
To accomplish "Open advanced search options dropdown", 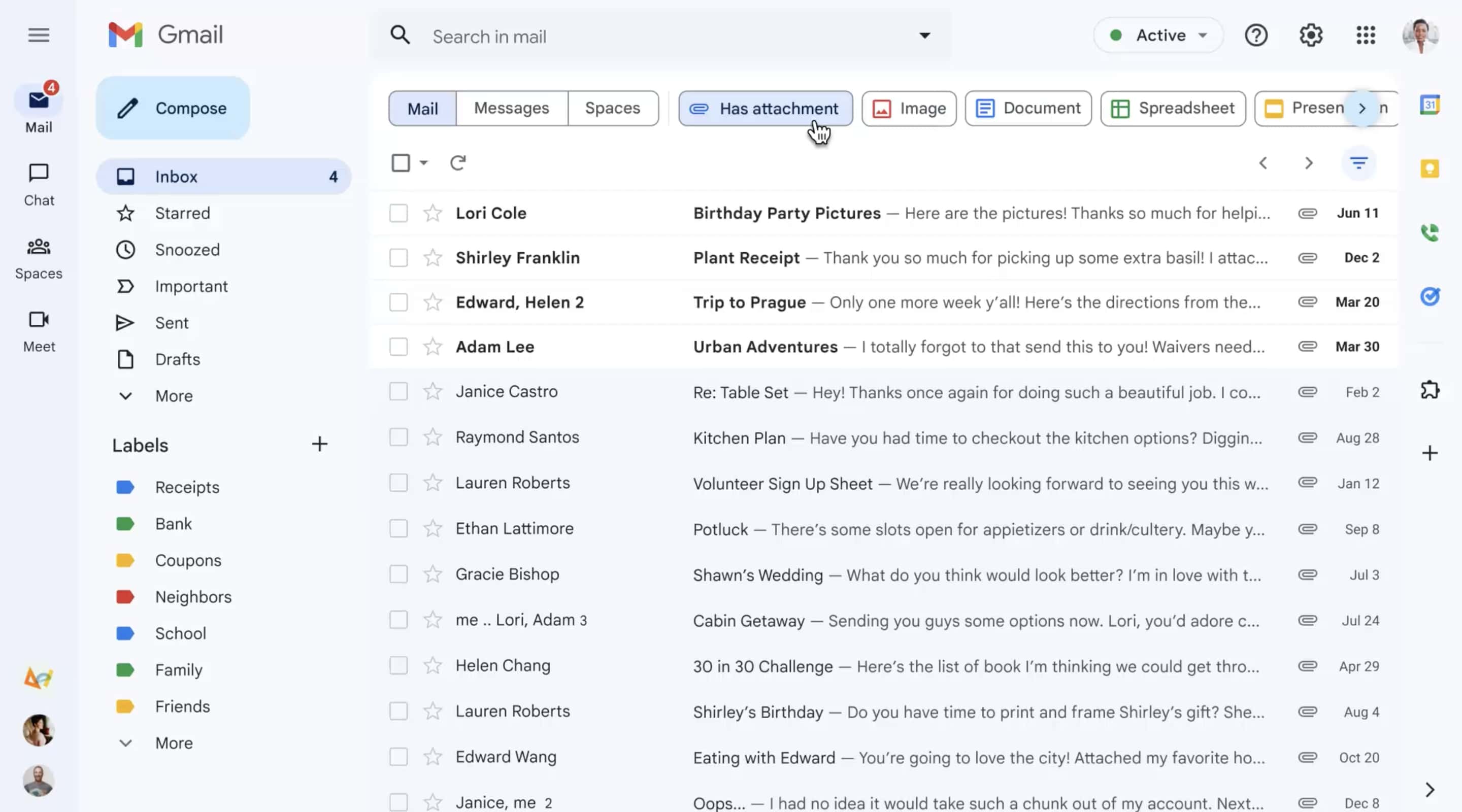I will (x=924, y=35).
